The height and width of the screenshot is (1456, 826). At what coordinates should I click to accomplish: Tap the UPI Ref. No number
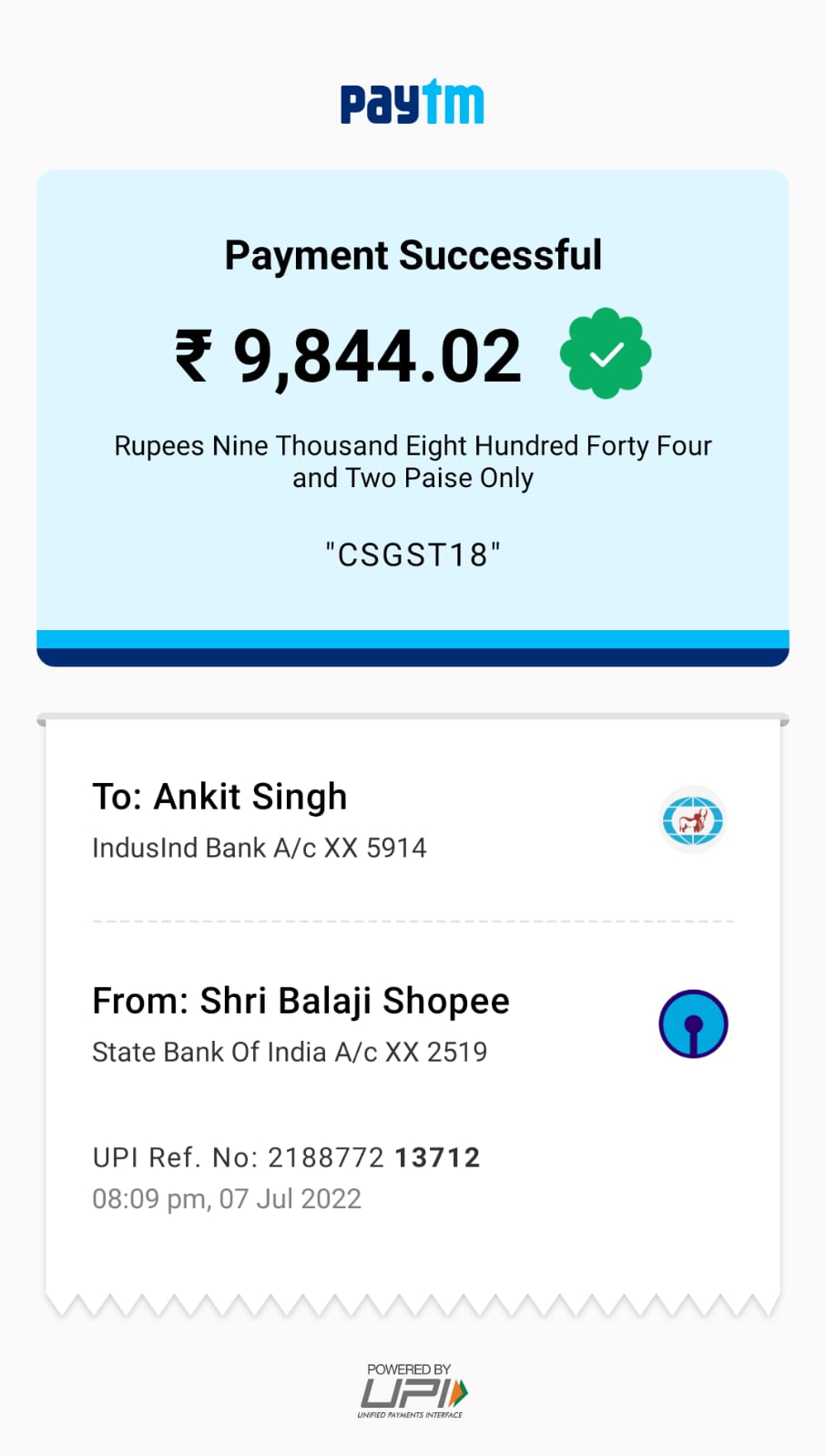[x=373, y=1157]
